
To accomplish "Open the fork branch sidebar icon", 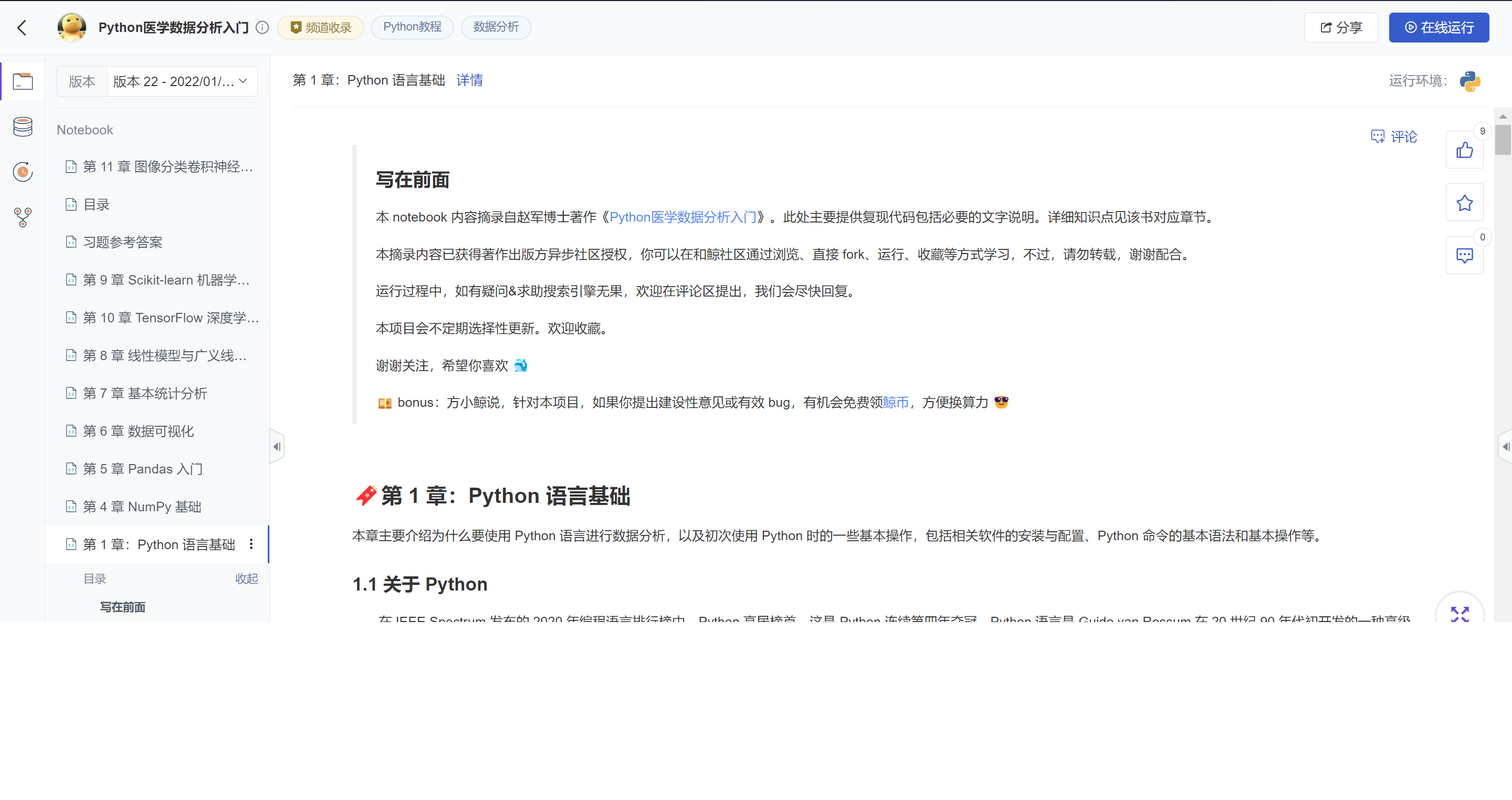I will pyautogui.click(x=23, y=217).
